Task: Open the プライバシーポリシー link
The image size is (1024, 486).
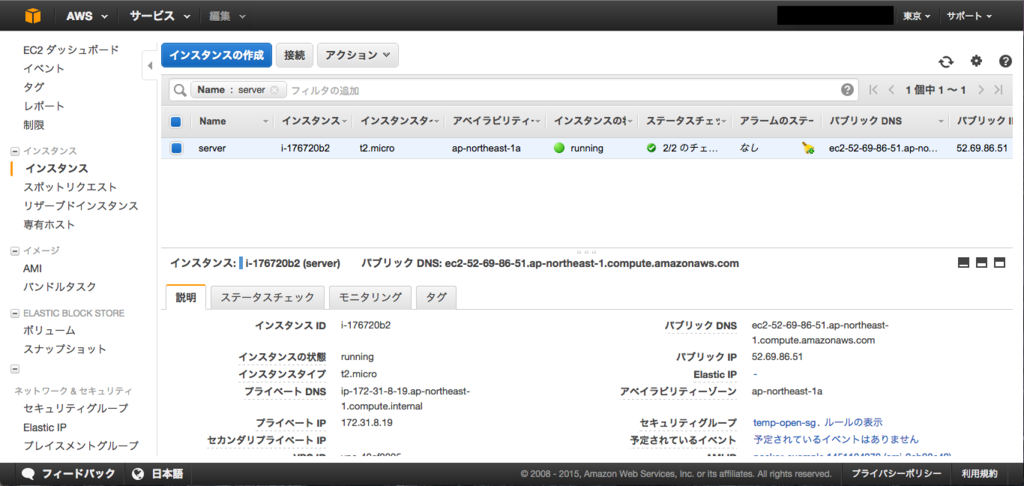Action: [x=897, y=474]
